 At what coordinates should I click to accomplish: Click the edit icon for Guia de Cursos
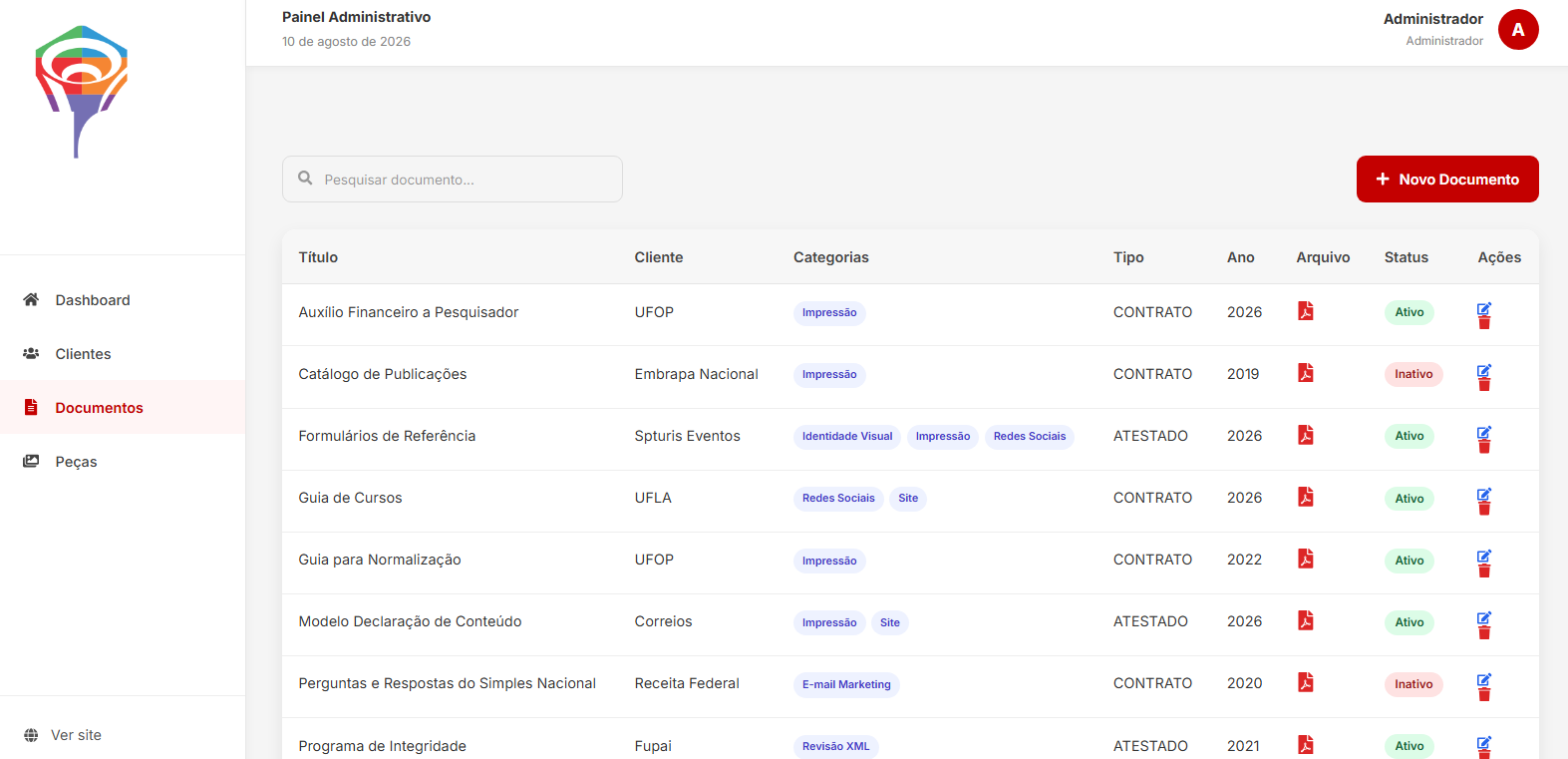1484,495
